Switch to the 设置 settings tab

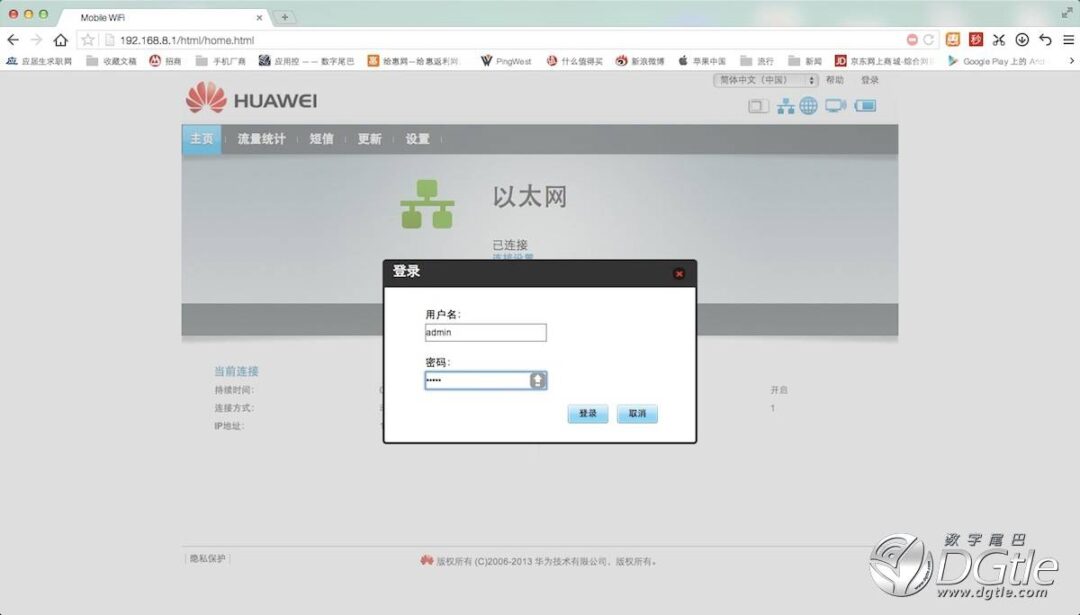[x=417, y=138]
